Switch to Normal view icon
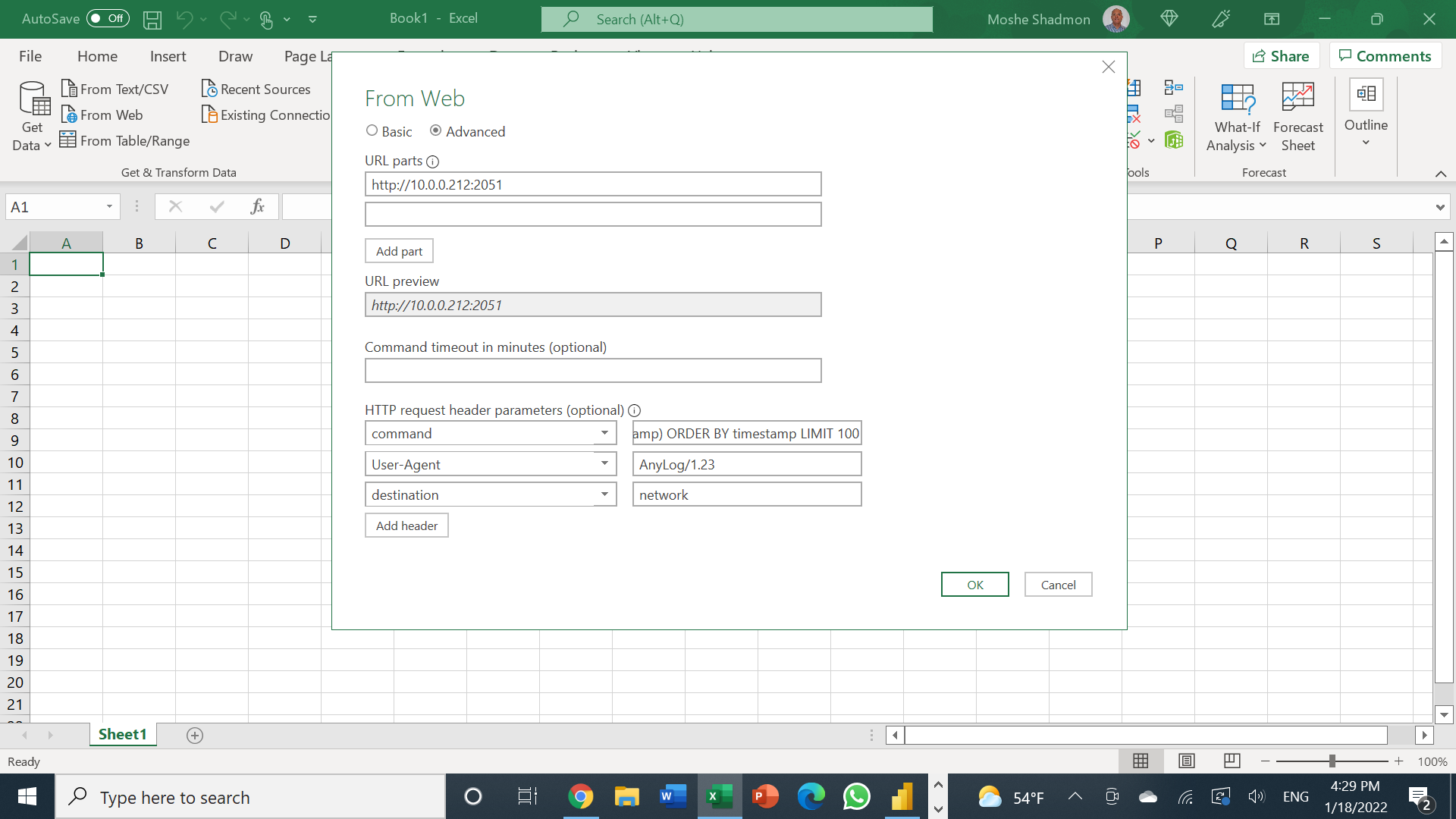Screen dimensions: 1456x819 pos(1141,761)
